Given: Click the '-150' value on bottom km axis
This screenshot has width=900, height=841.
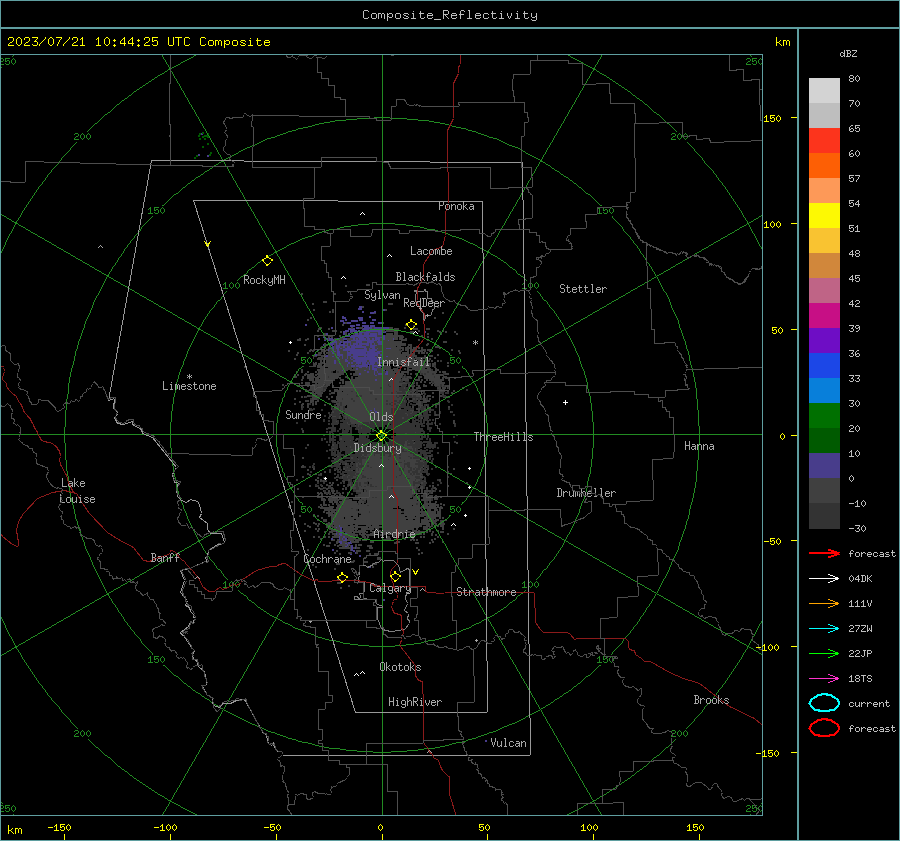Looking at the screenshot, I should 59,827.
